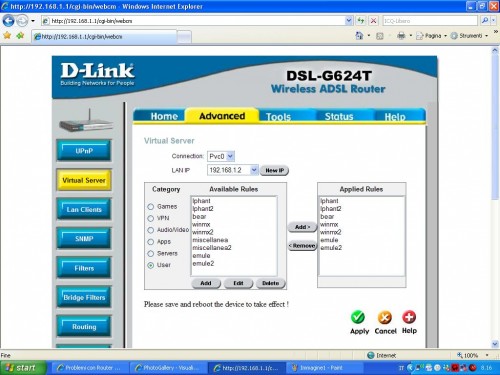500x375 pixels.
Task: Click the orange Cancel icon
Action: 385,317
